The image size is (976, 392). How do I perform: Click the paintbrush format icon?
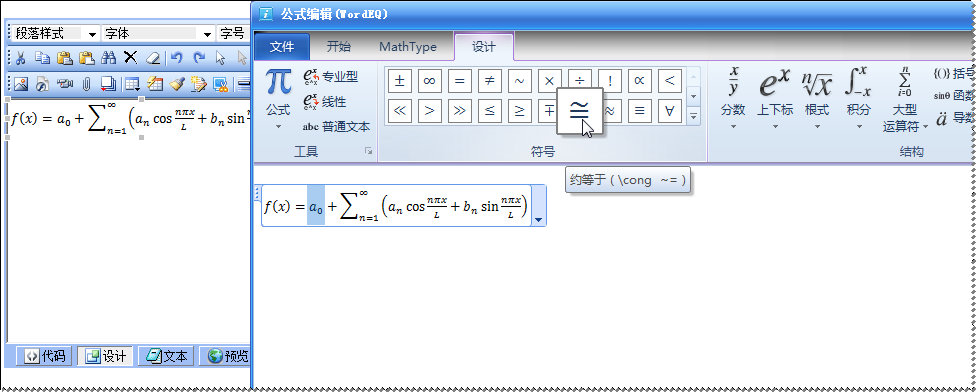177,83
